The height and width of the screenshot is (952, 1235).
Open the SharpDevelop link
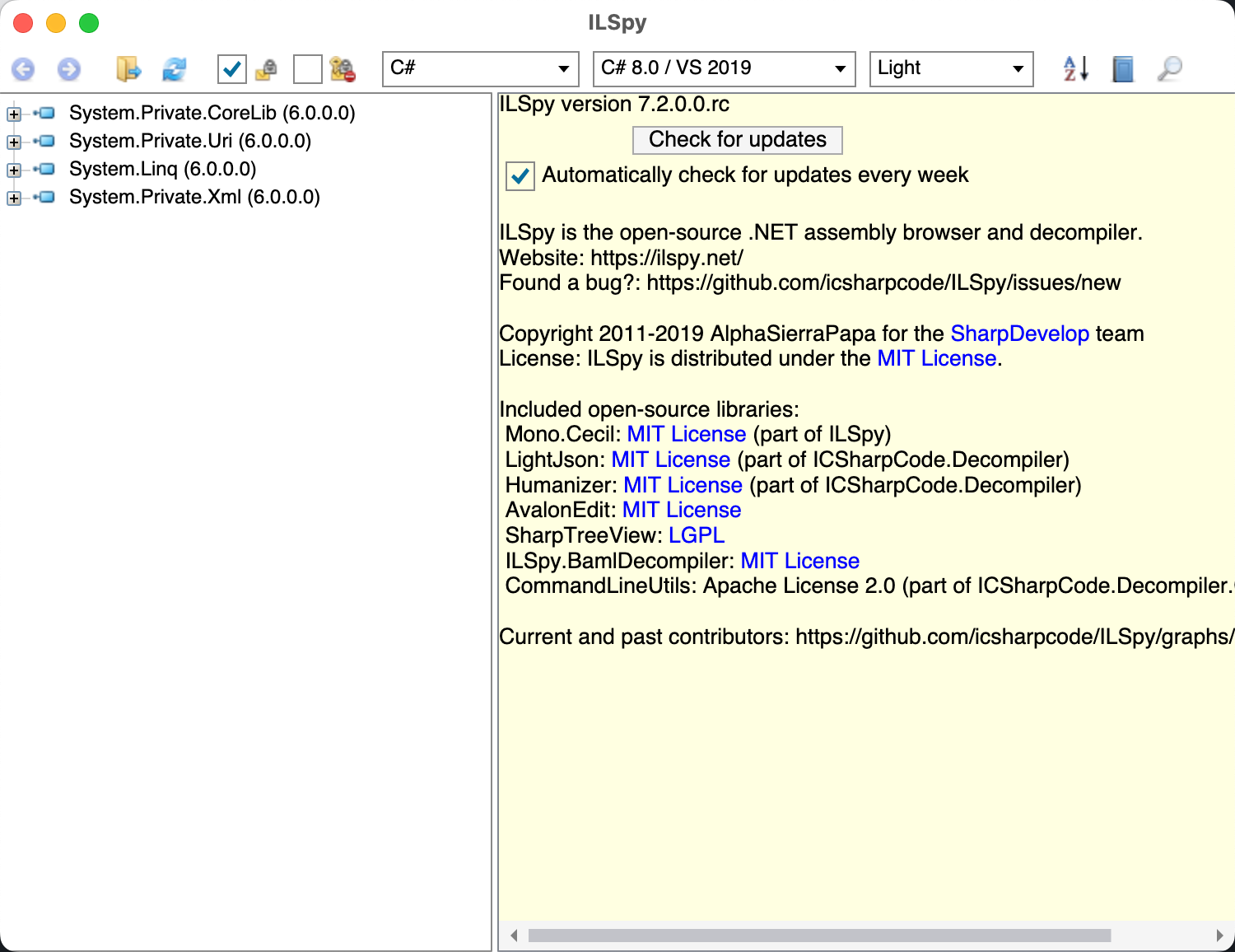(1019, 334)
